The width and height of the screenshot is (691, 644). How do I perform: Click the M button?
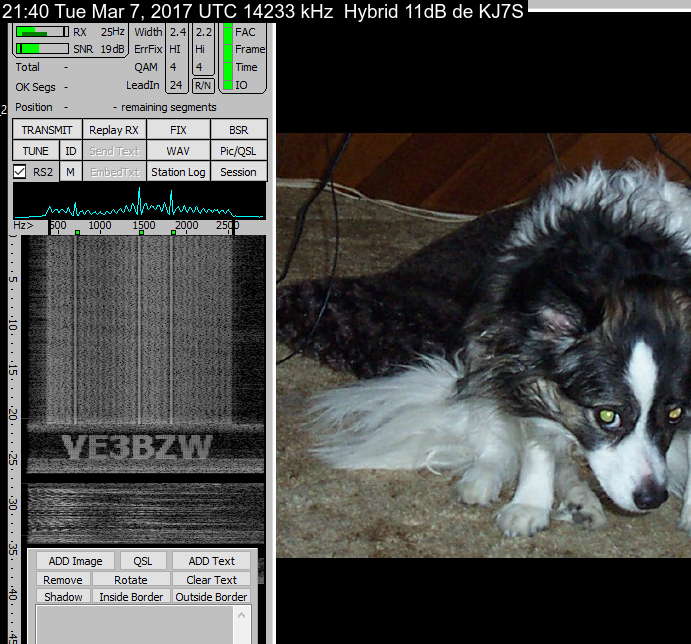click(71, 171)
